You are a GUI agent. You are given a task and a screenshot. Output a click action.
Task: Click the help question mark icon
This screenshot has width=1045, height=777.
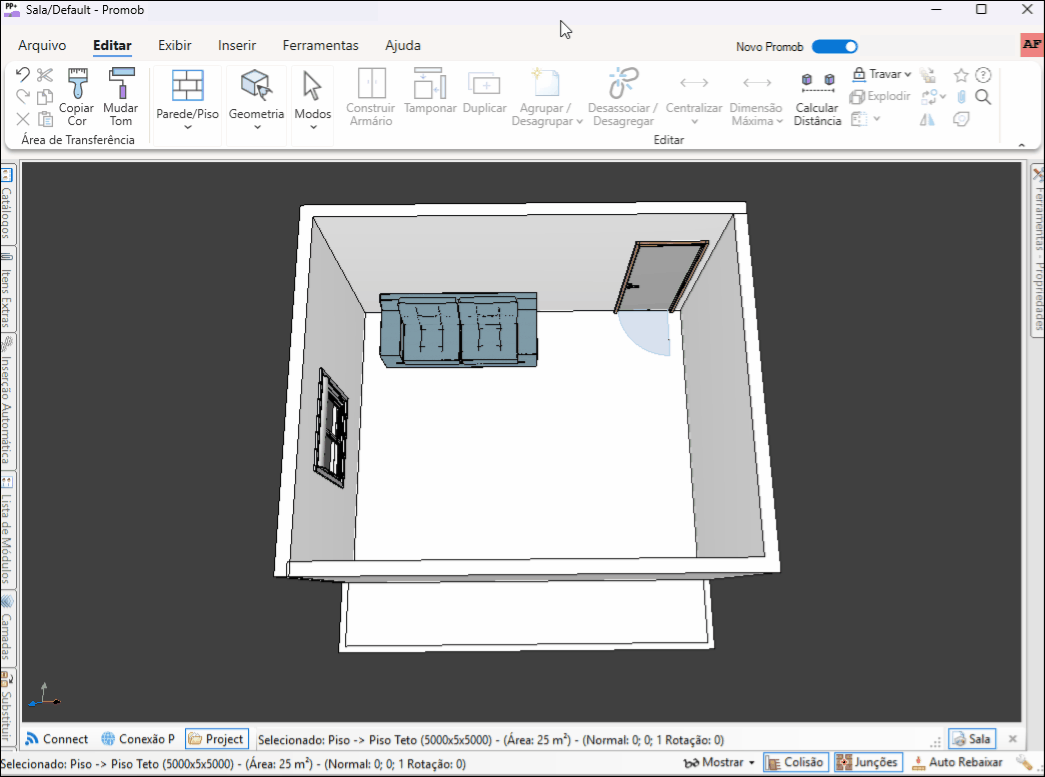[983, 75]
